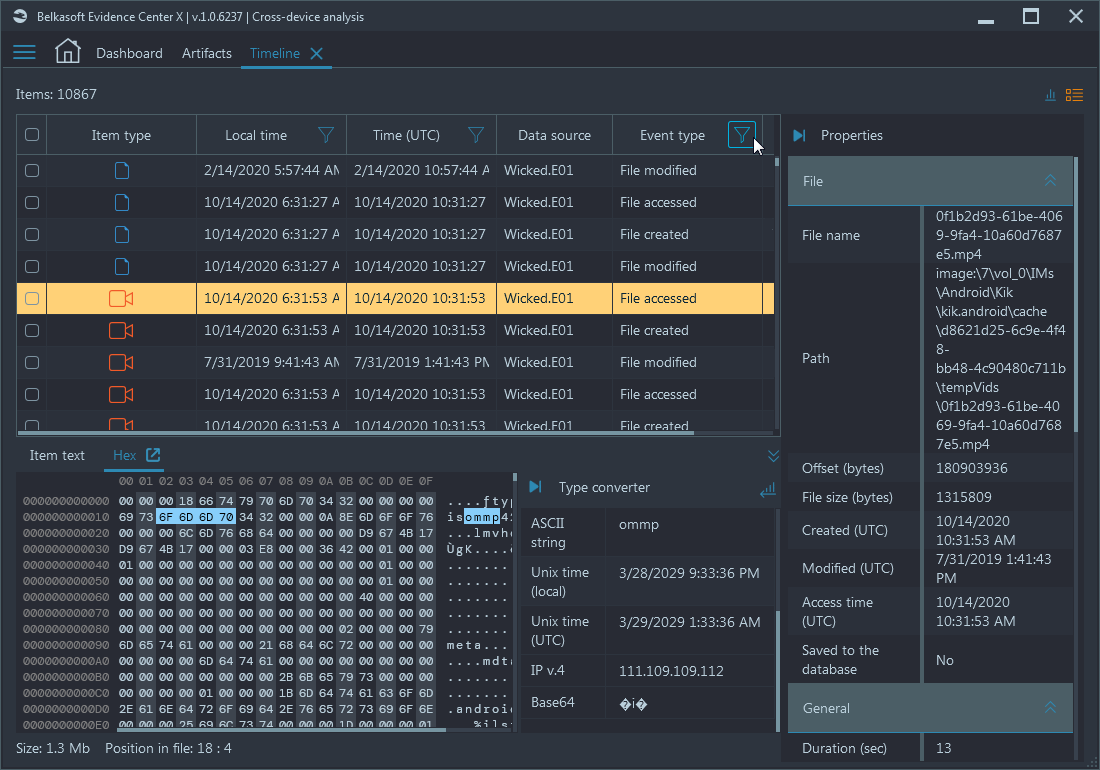Click the video icon of the 7/31/2019 row

click(121, 363)
